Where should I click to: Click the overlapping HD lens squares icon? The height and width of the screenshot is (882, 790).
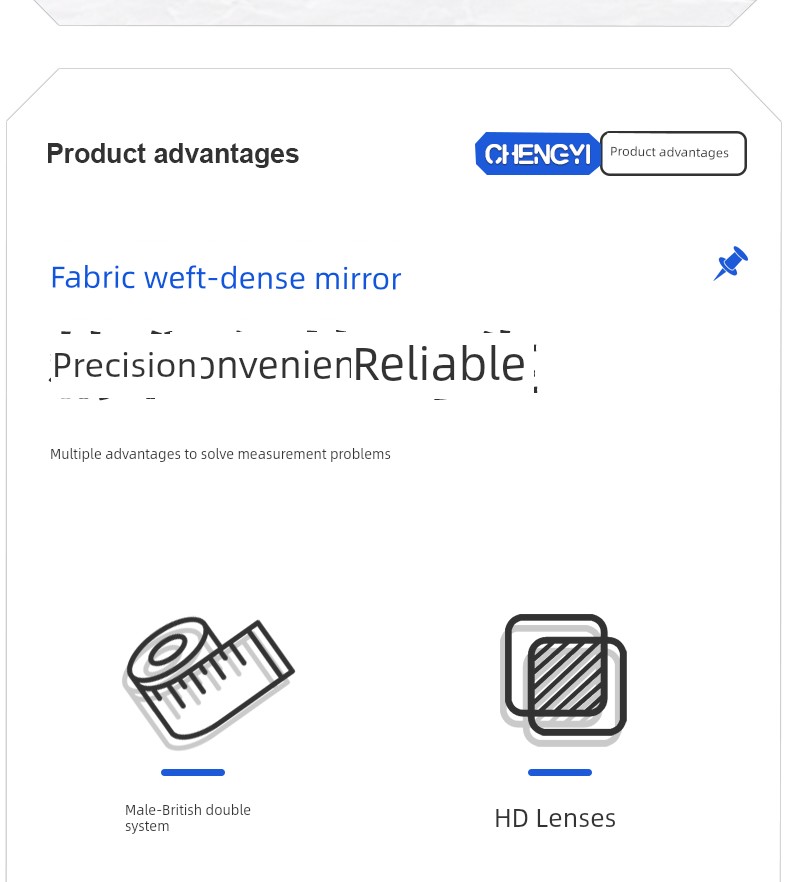563,680
